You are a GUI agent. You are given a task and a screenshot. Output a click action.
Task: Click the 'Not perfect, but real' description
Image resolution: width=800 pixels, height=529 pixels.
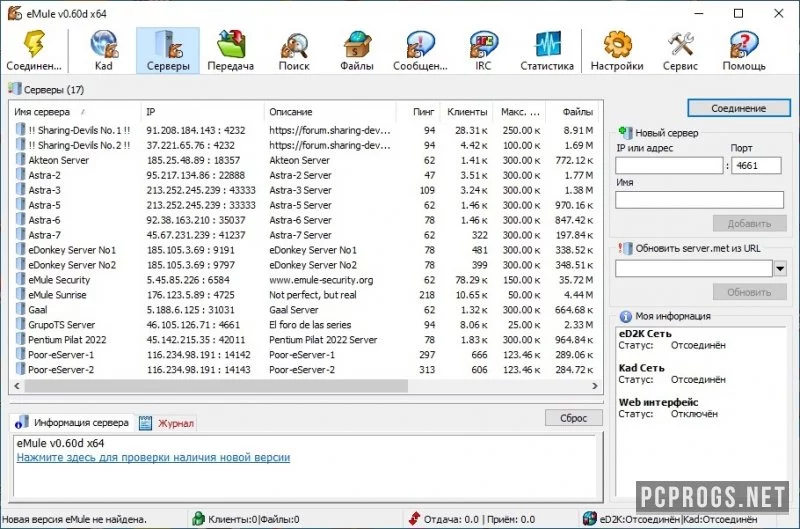313,294
